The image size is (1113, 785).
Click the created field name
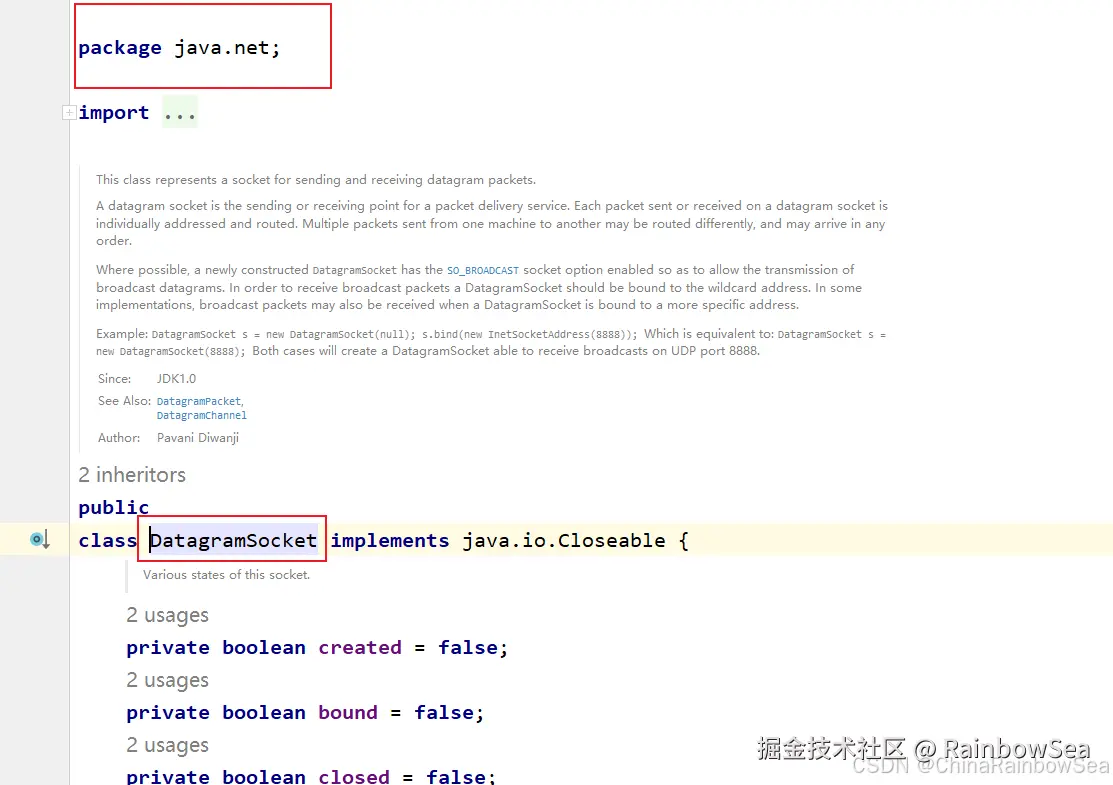(x=360, y=647)
